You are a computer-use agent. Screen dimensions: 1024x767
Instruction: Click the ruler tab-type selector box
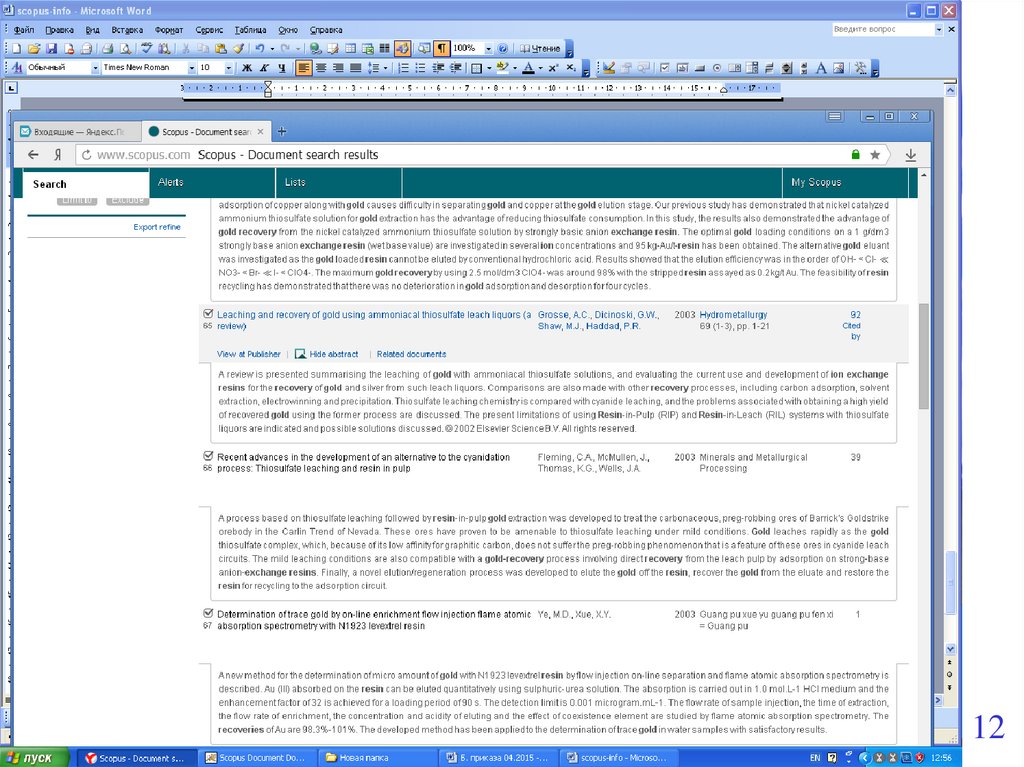coord(11,88)
